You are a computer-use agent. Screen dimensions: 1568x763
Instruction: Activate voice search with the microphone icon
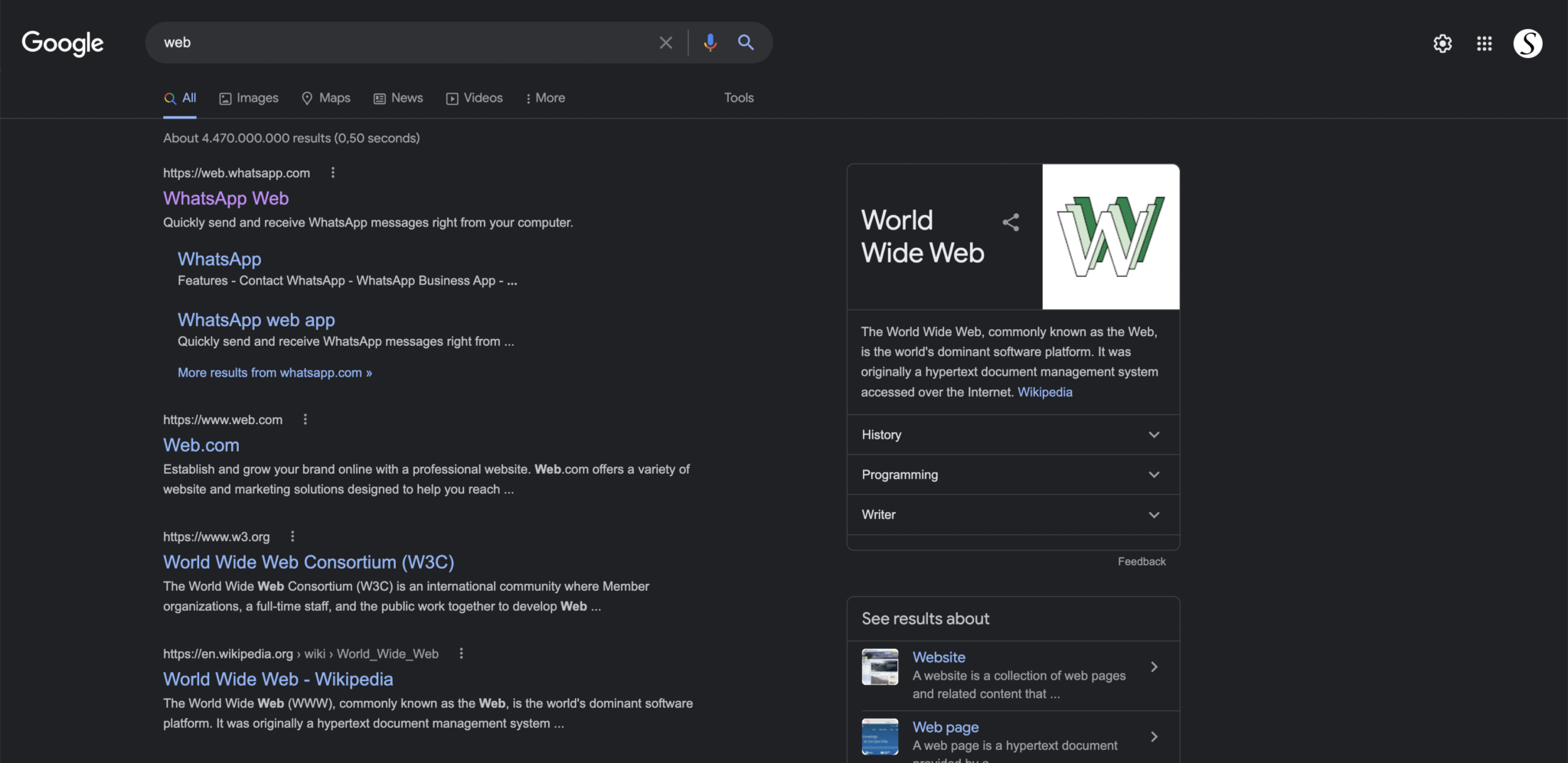[x=710, y=43]
